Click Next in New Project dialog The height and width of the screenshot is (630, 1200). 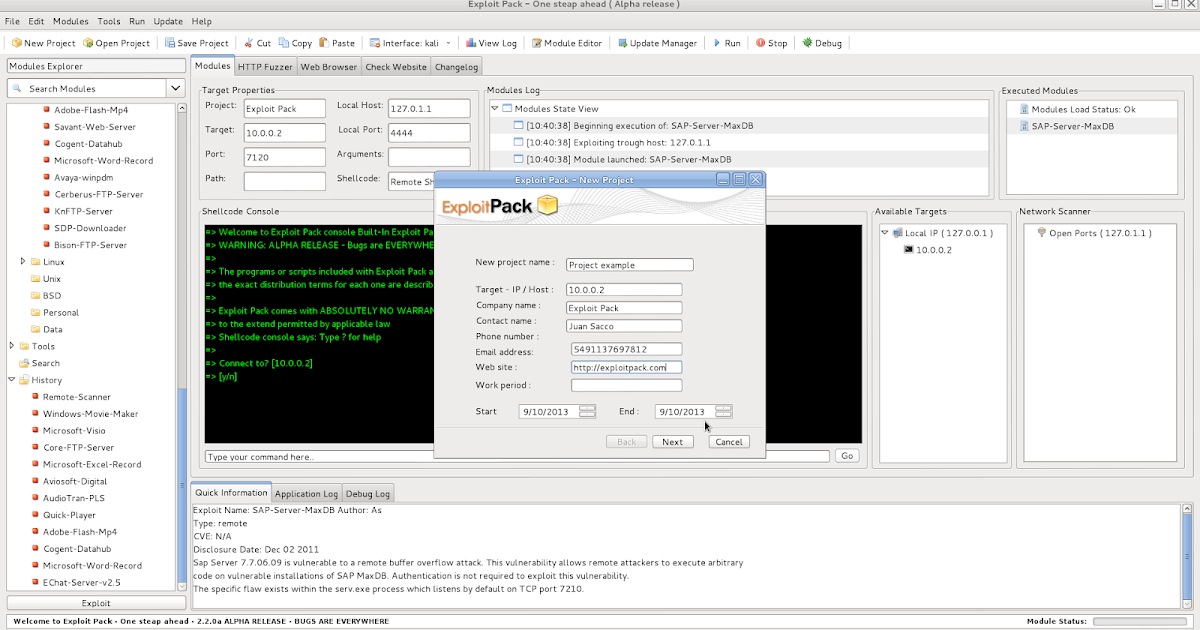(673, 442)
